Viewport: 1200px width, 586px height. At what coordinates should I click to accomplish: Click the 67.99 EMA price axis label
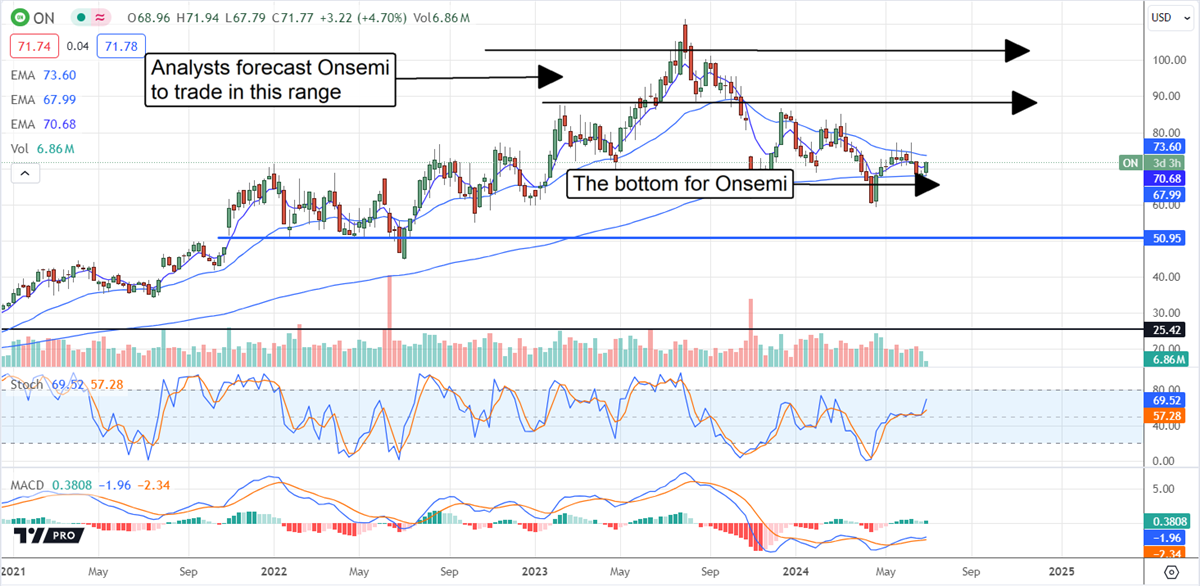[x=1166, y=194]
